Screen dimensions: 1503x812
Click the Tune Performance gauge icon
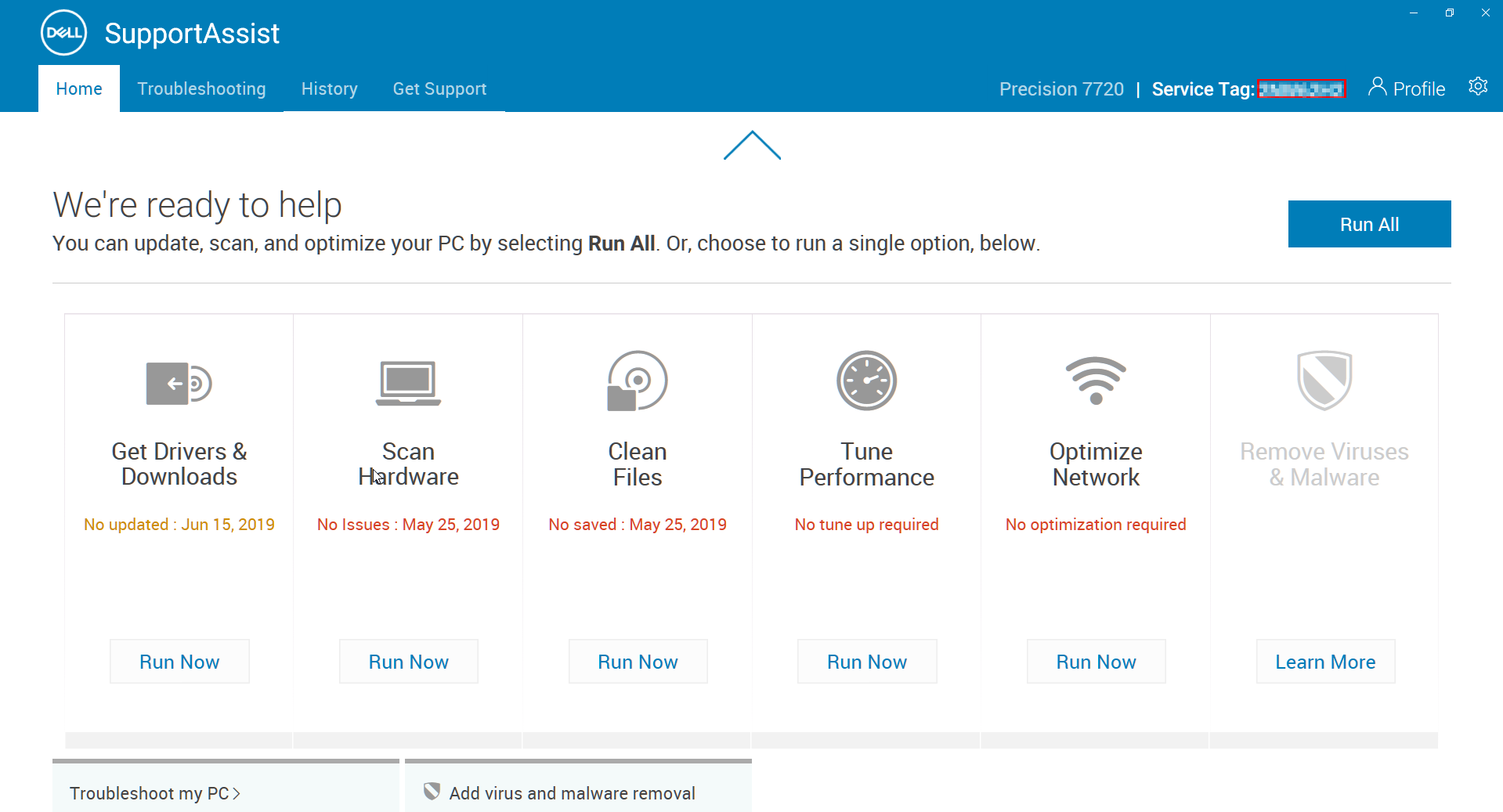pyautogui.click(x=866, y=381)
